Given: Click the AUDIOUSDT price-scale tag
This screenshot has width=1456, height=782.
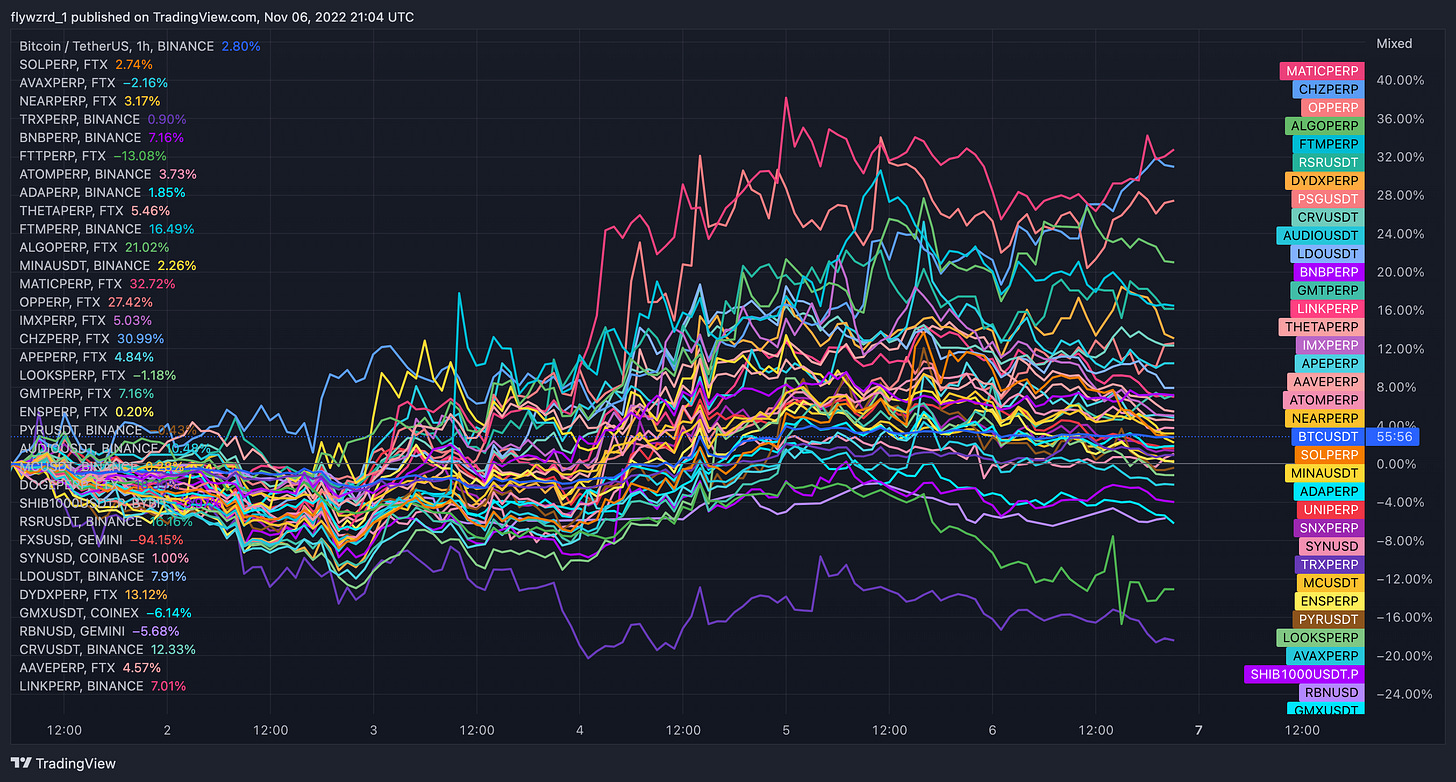Looking at the screenshot, I should point(1320,235).
